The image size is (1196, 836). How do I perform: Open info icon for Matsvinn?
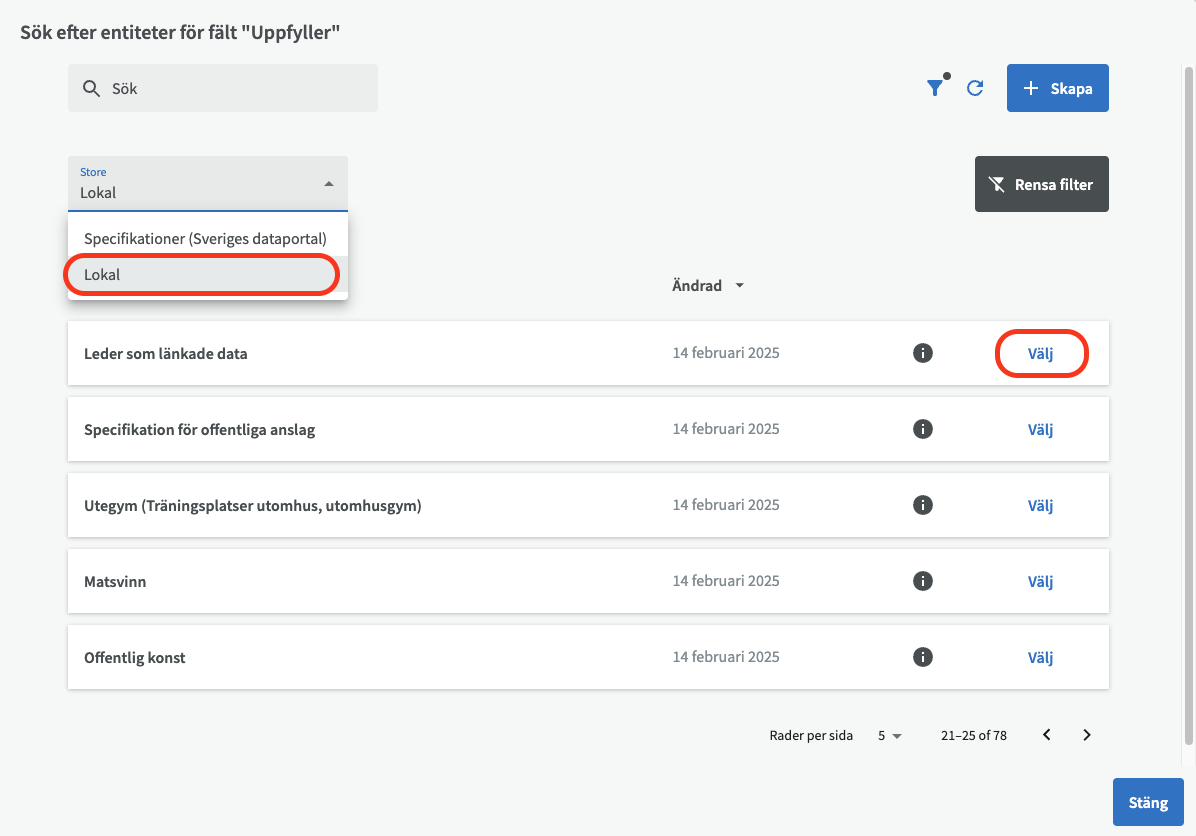coord(923,581)
